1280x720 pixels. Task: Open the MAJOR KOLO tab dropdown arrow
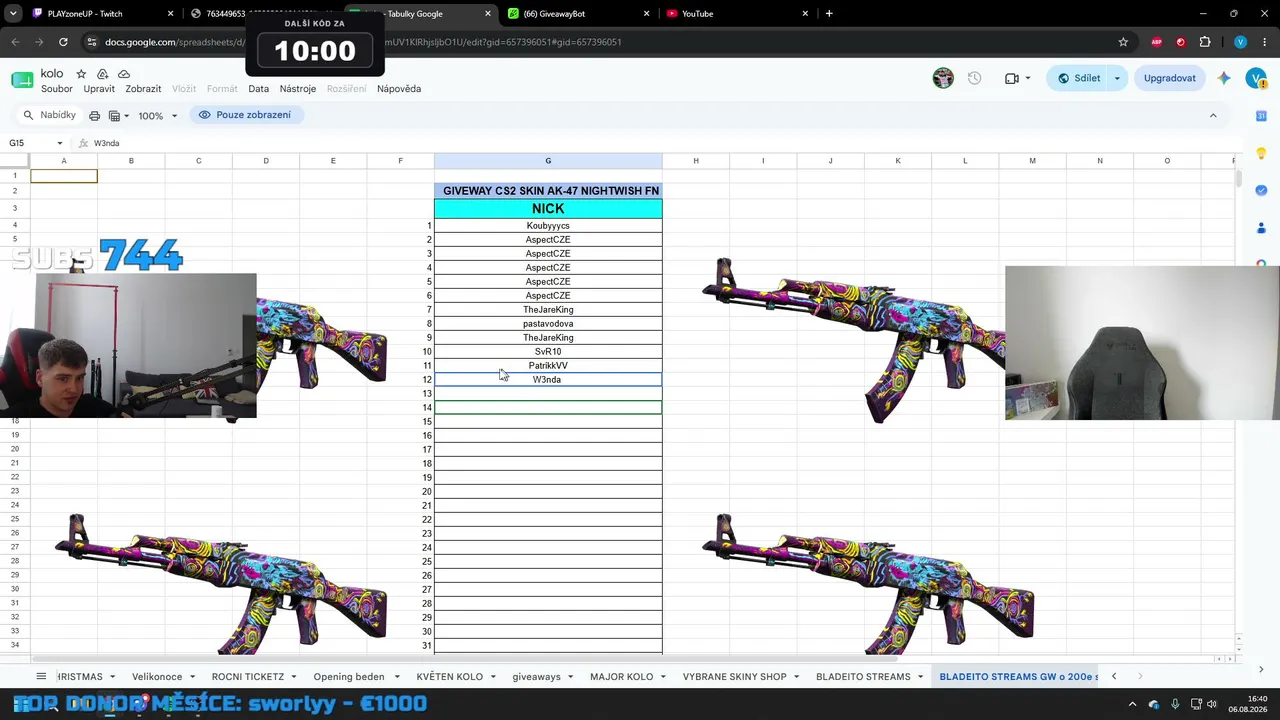664,677
